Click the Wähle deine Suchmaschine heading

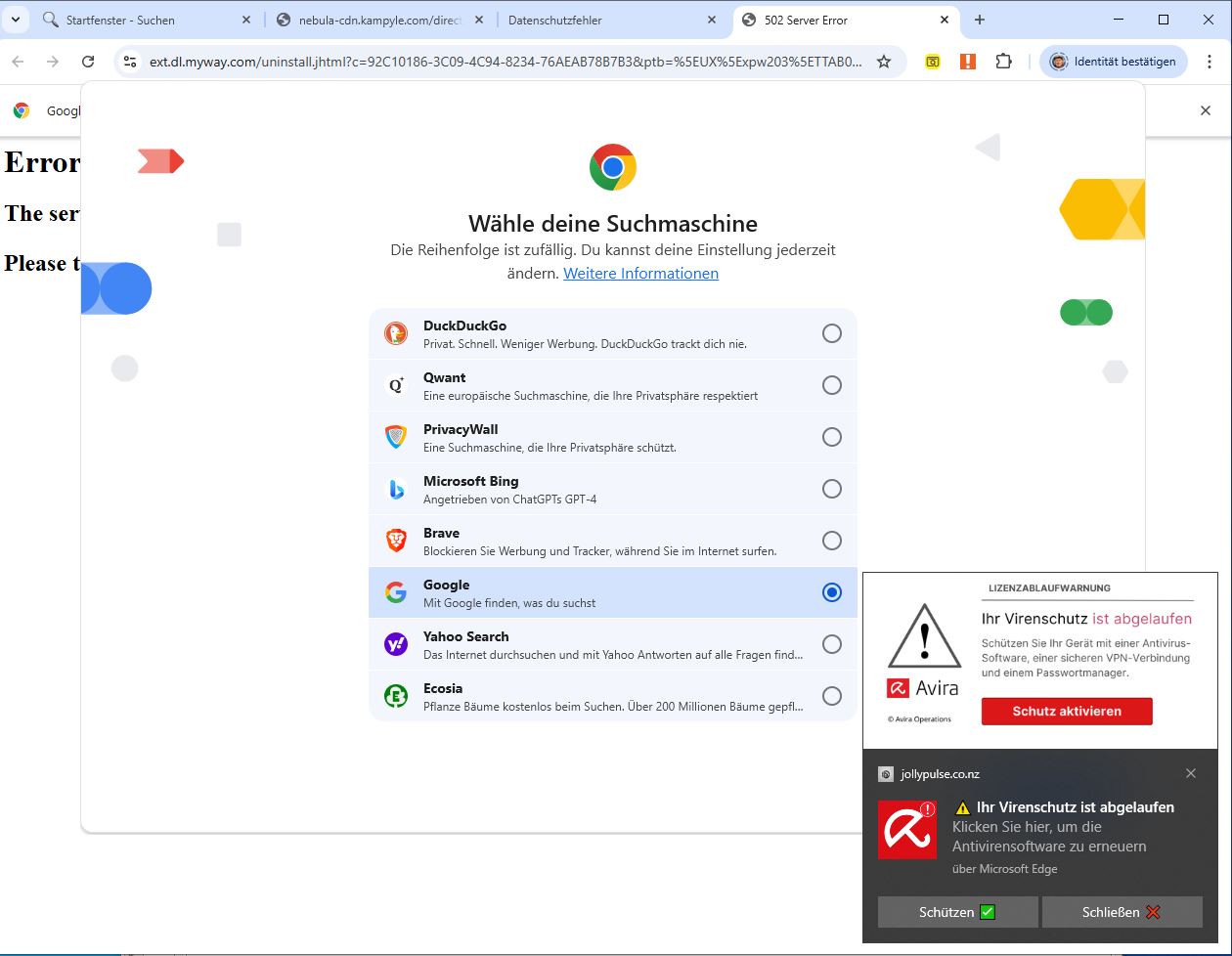tap(613, 223)
